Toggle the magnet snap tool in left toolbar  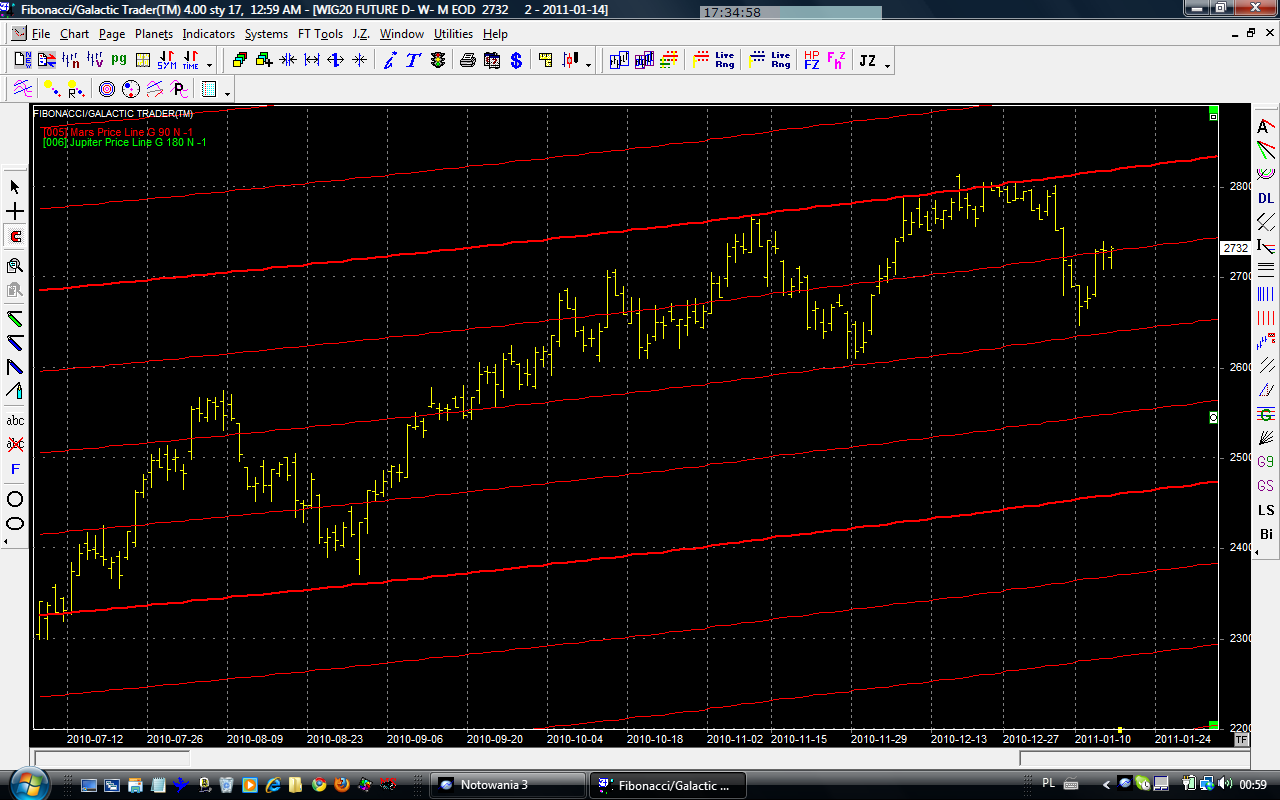point(15,237)
